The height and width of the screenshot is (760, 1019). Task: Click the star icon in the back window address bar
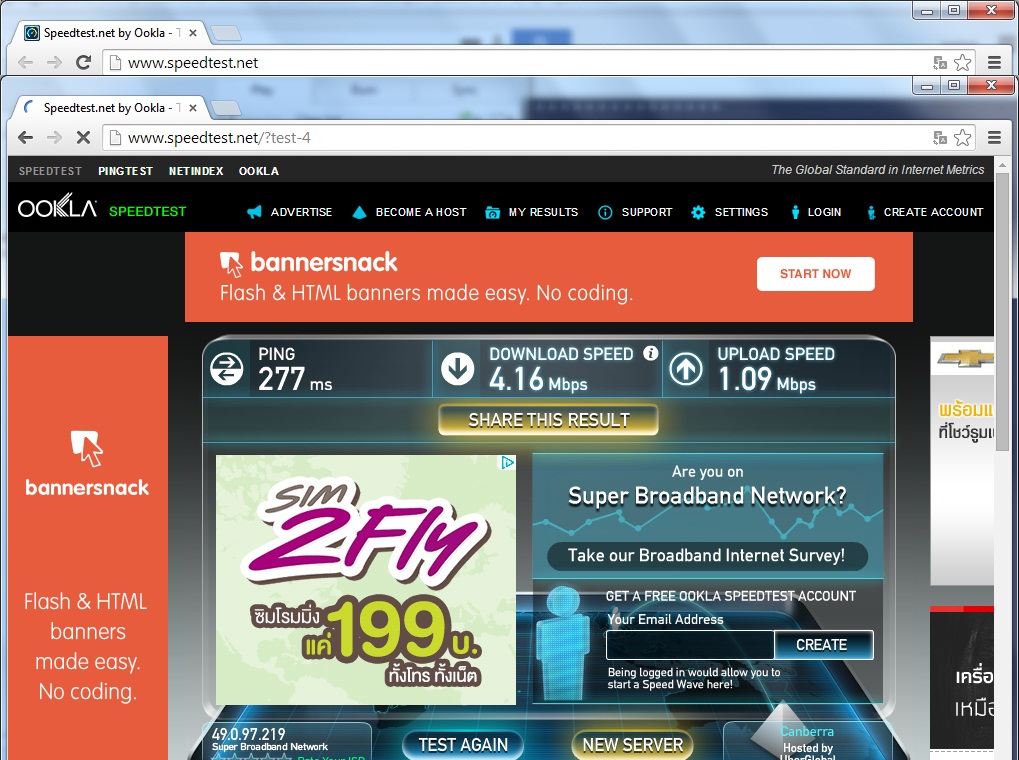(x=962, y=62)
